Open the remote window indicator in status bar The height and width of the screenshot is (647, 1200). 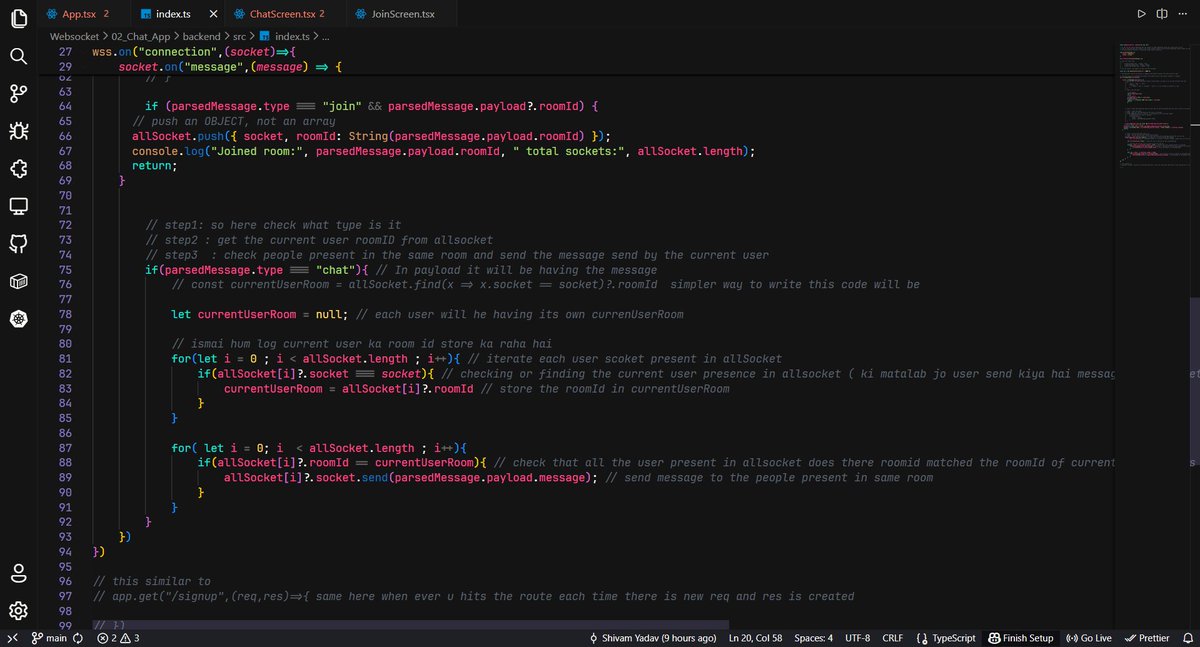coord(11,638)
